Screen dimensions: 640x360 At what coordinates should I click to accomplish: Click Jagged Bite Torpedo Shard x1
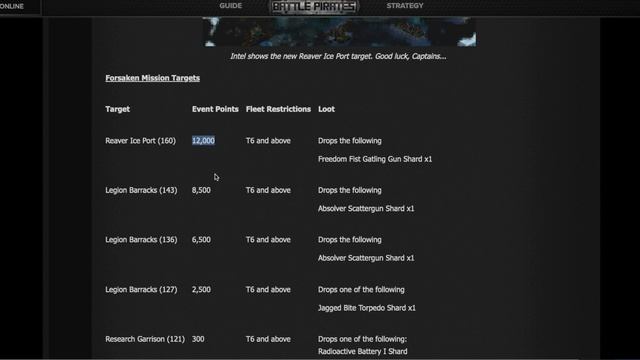[x=367, y=308]
